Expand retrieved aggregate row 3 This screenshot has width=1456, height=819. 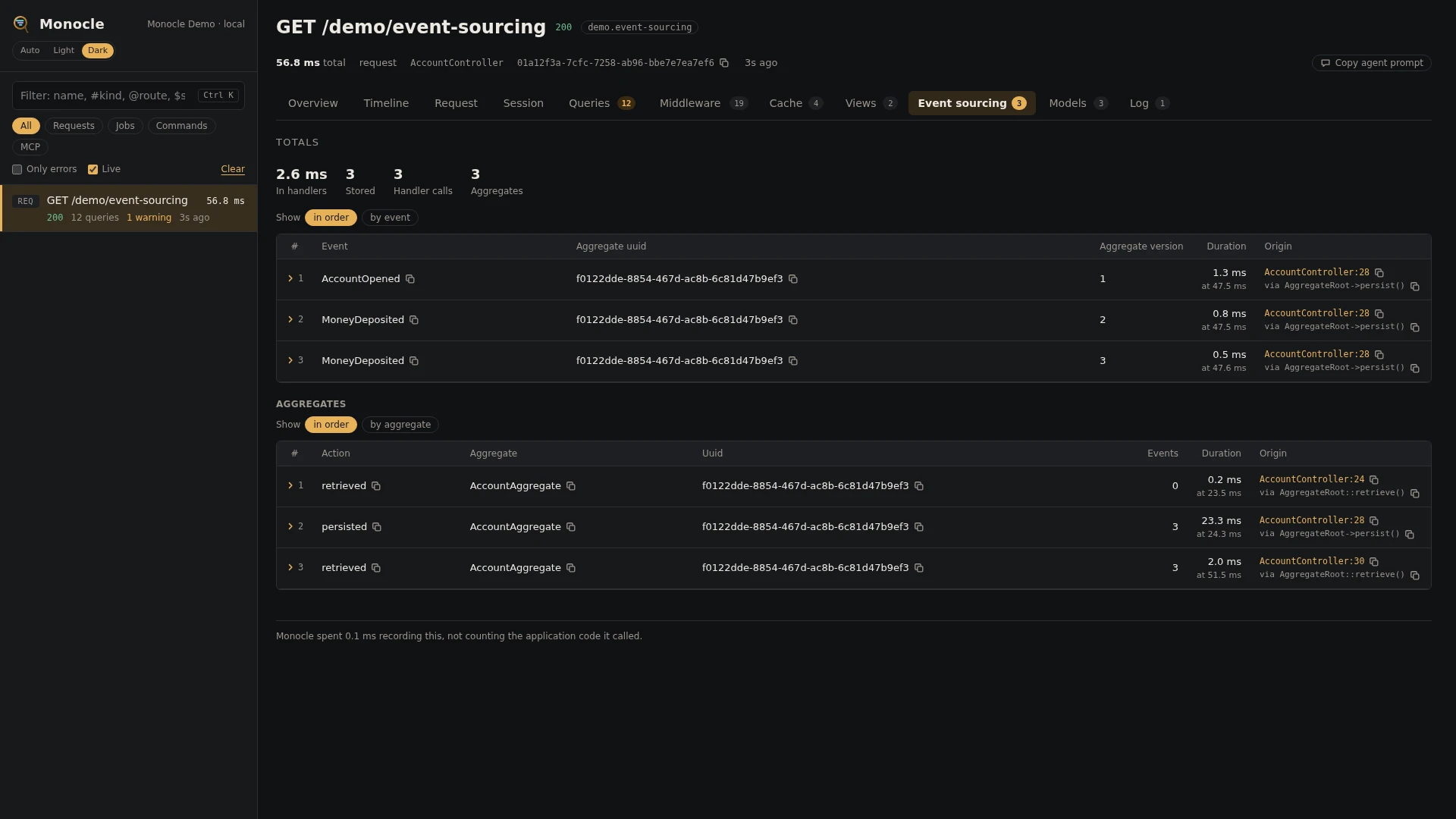point(290,568)
